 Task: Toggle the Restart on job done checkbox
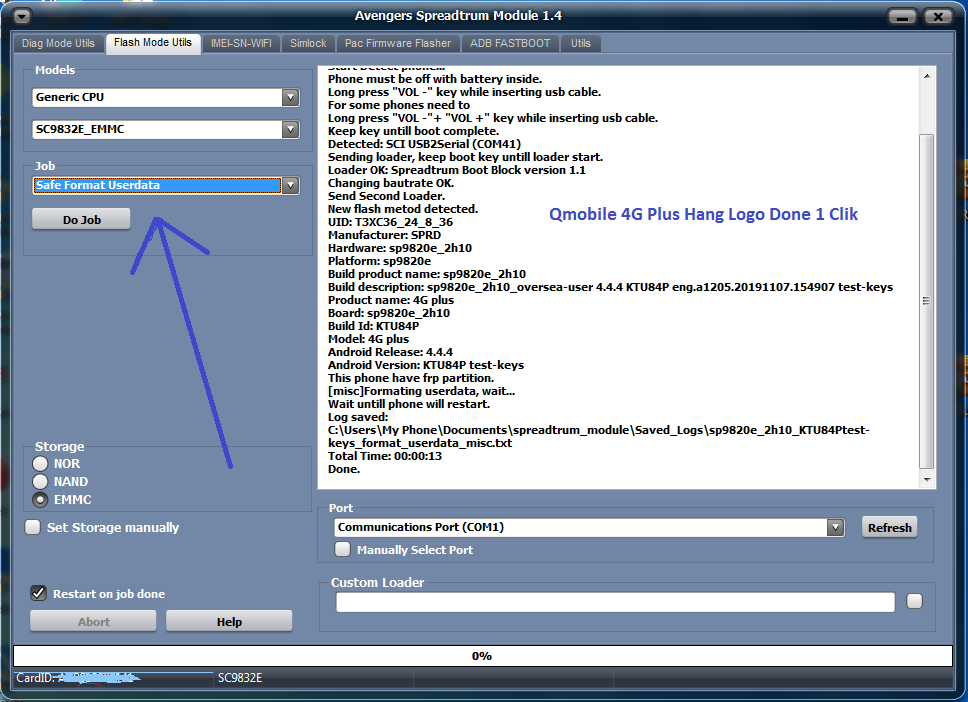click(38, 593)
